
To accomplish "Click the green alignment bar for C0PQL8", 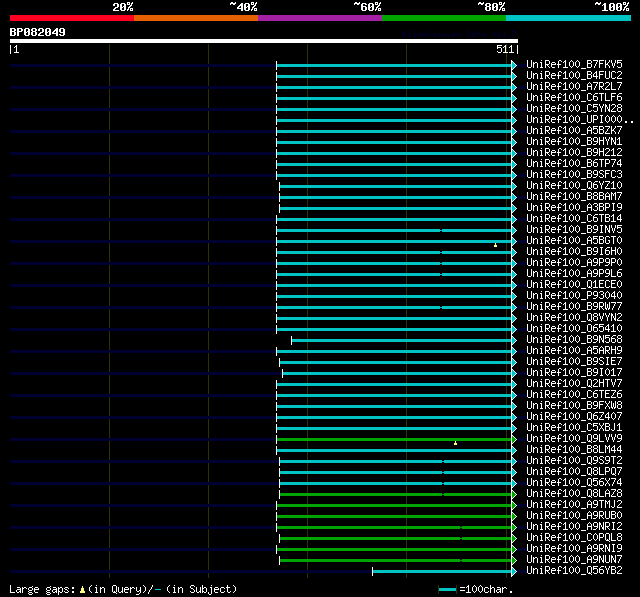I will pos(396,538).
